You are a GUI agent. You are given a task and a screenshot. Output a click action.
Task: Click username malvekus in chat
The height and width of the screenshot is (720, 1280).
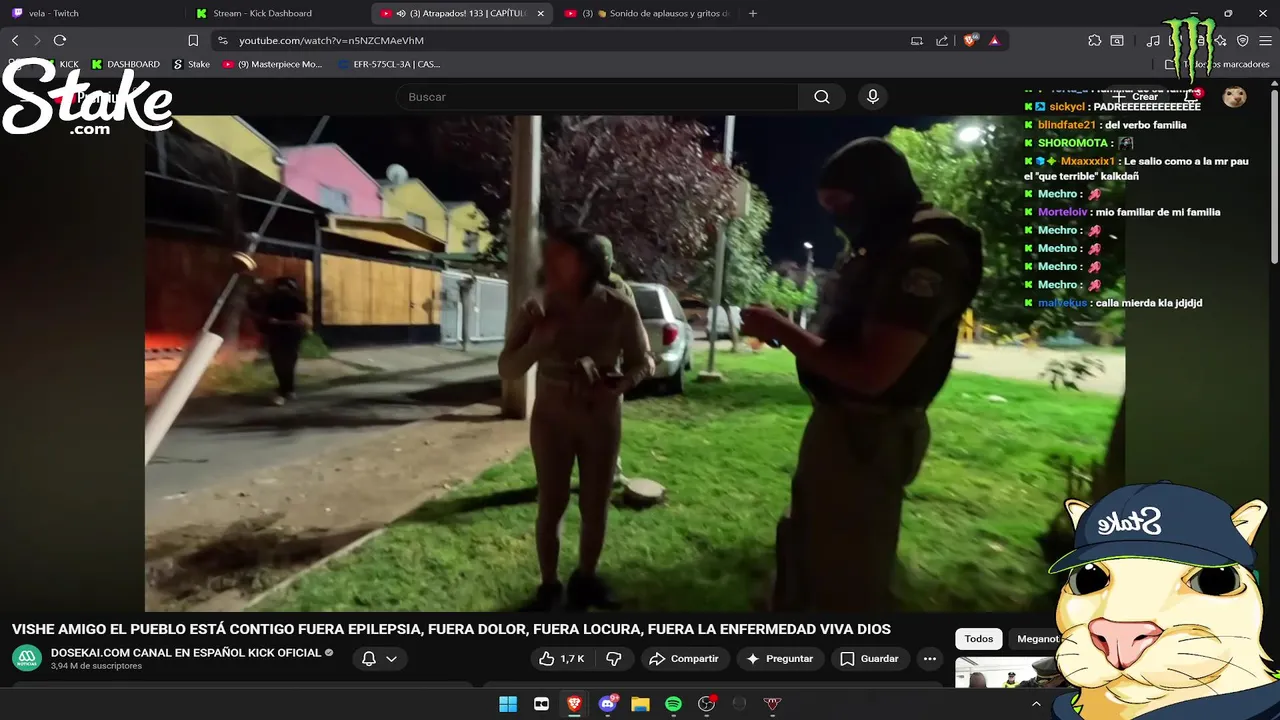[x=1062, y=303]
